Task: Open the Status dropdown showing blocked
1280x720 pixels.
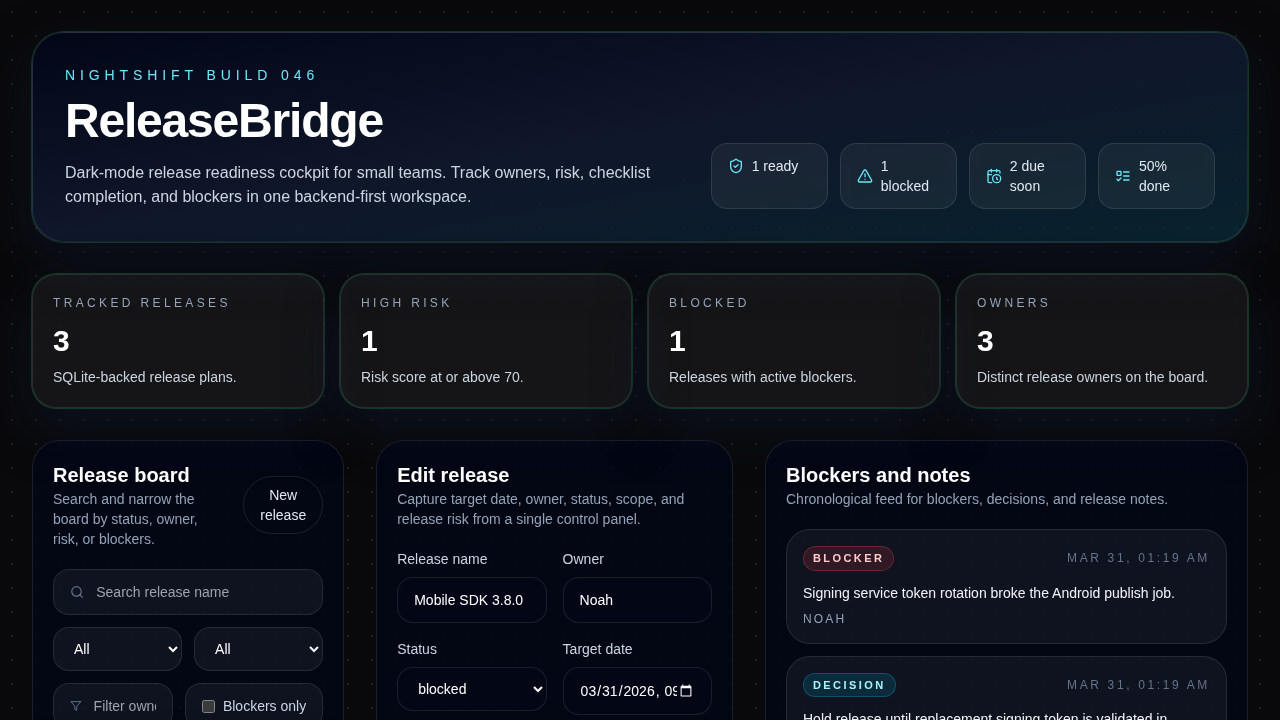Action: [x=472, y=689]
